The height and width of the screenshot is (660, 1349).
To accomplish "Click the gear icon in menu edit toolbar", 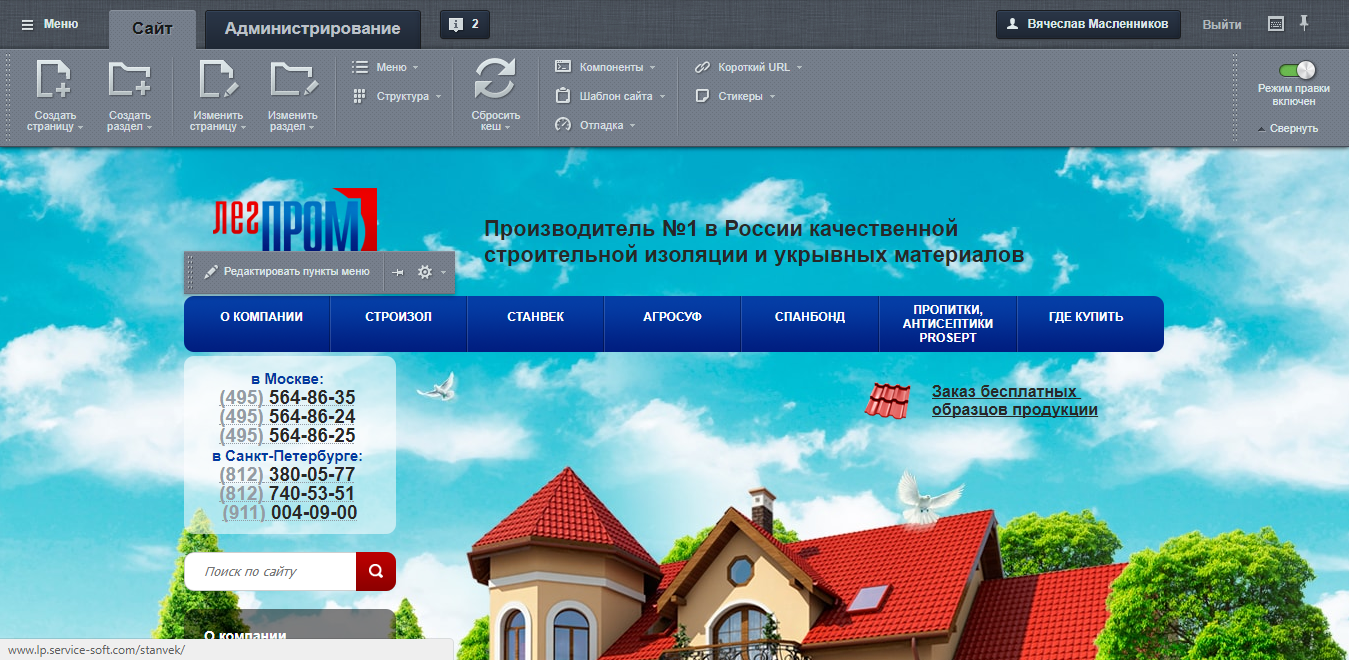I will [425, 272].
